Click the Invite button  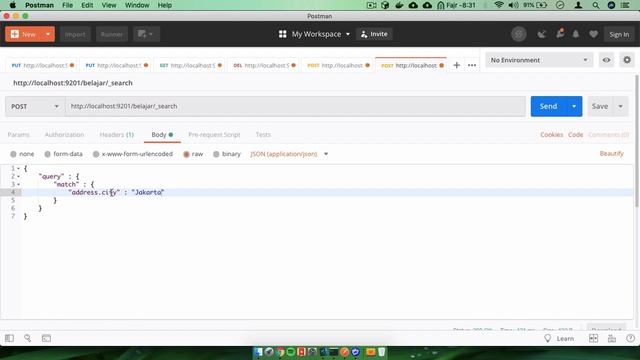[374, 34]
